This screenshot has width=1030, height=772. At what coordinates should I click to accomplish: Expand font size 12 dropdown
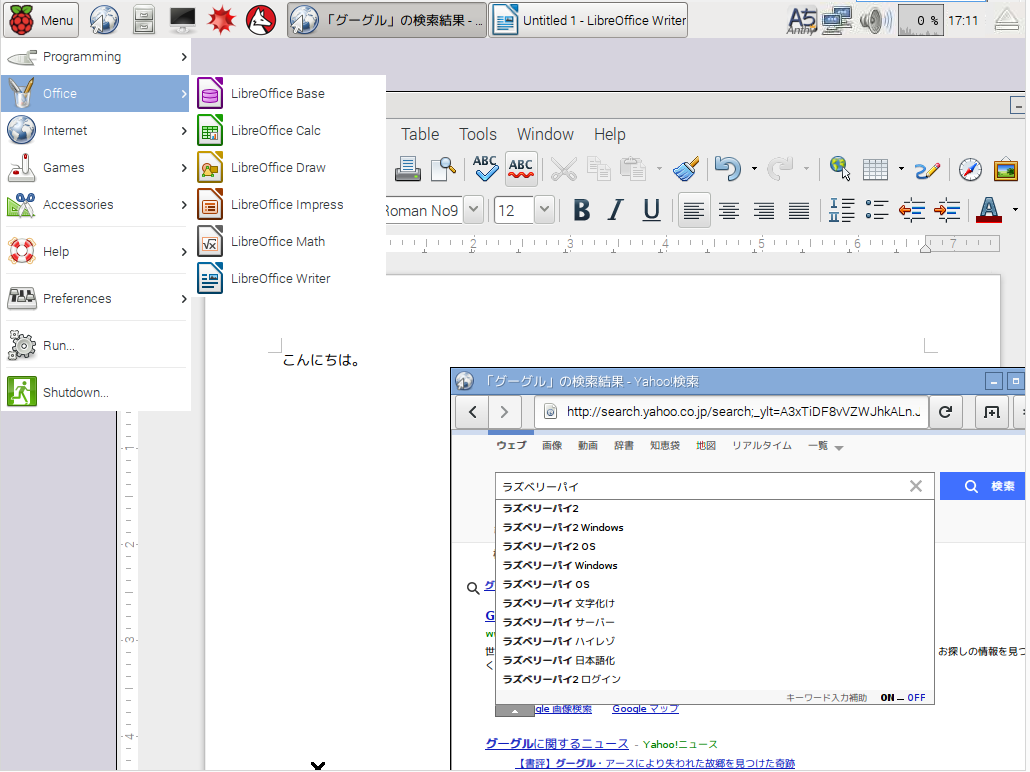pyautogui.click(x=544, y=210)
